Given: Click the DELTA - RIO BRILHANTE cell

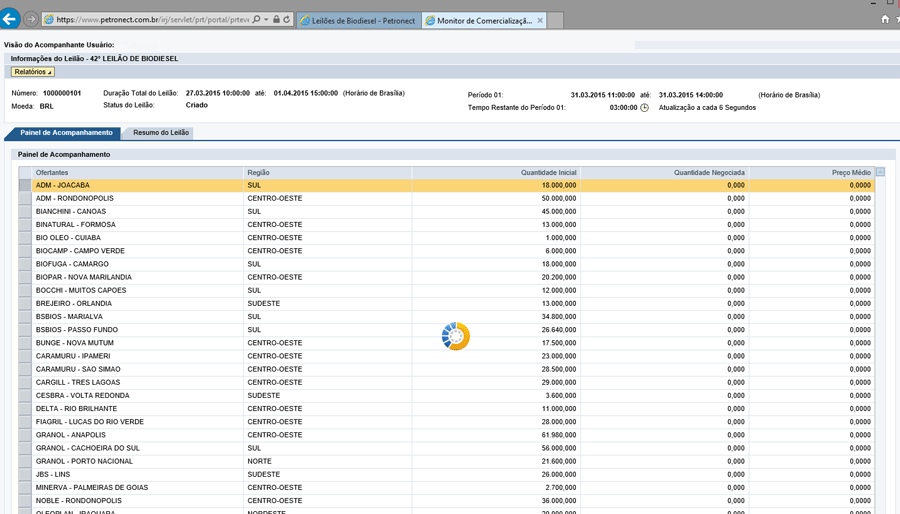Looking at the screenshot, I should pyautogui.click(x=138, y=409).
